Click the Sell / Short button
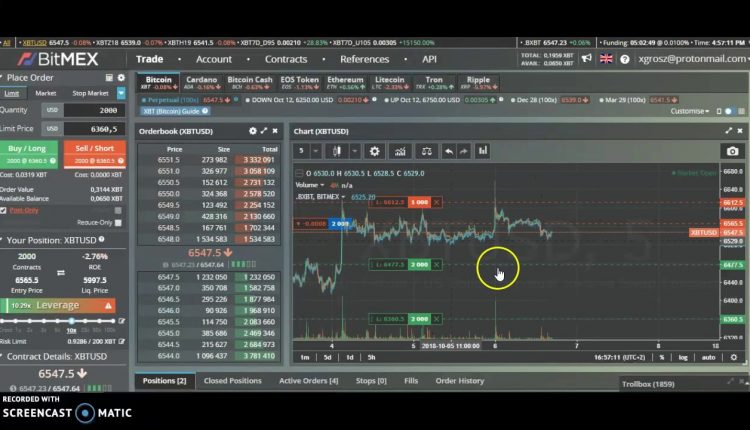 click(x=95, y=154)
